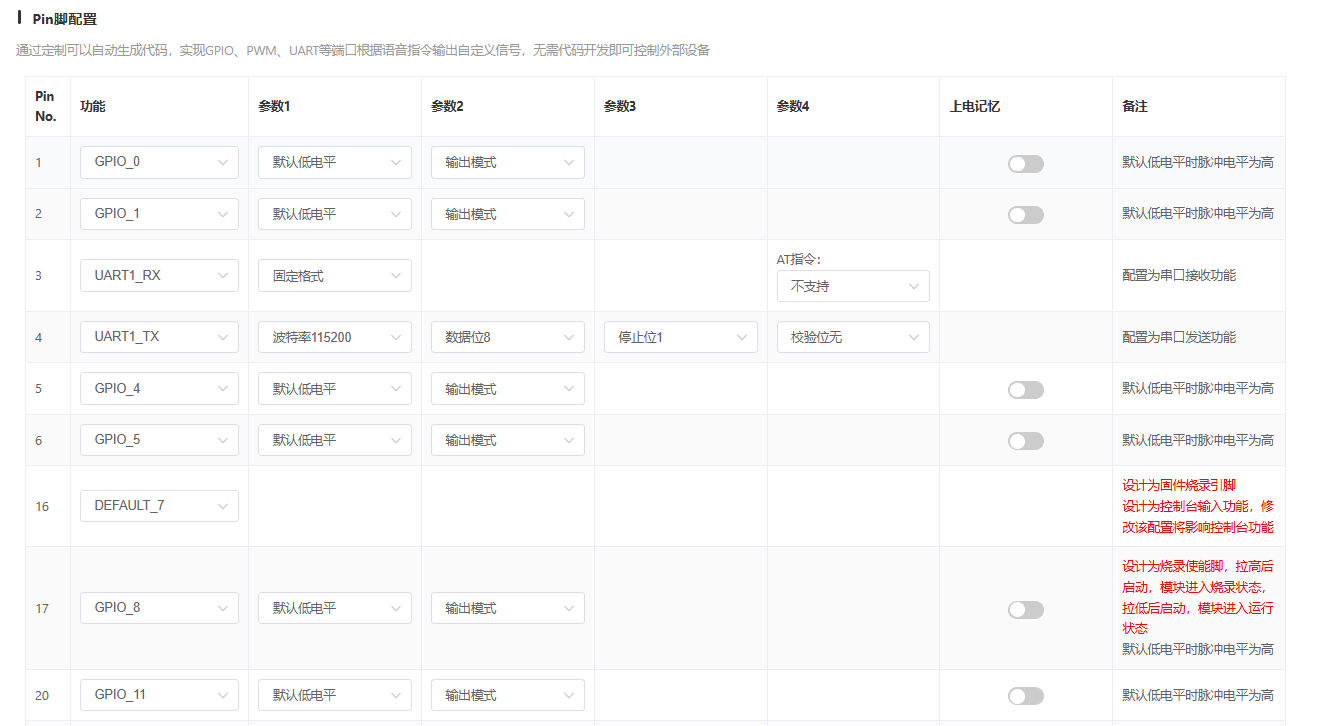Enable power-on memory toggle for Pin 1
The image size is (1342, 726).
tap(1025, 163)
